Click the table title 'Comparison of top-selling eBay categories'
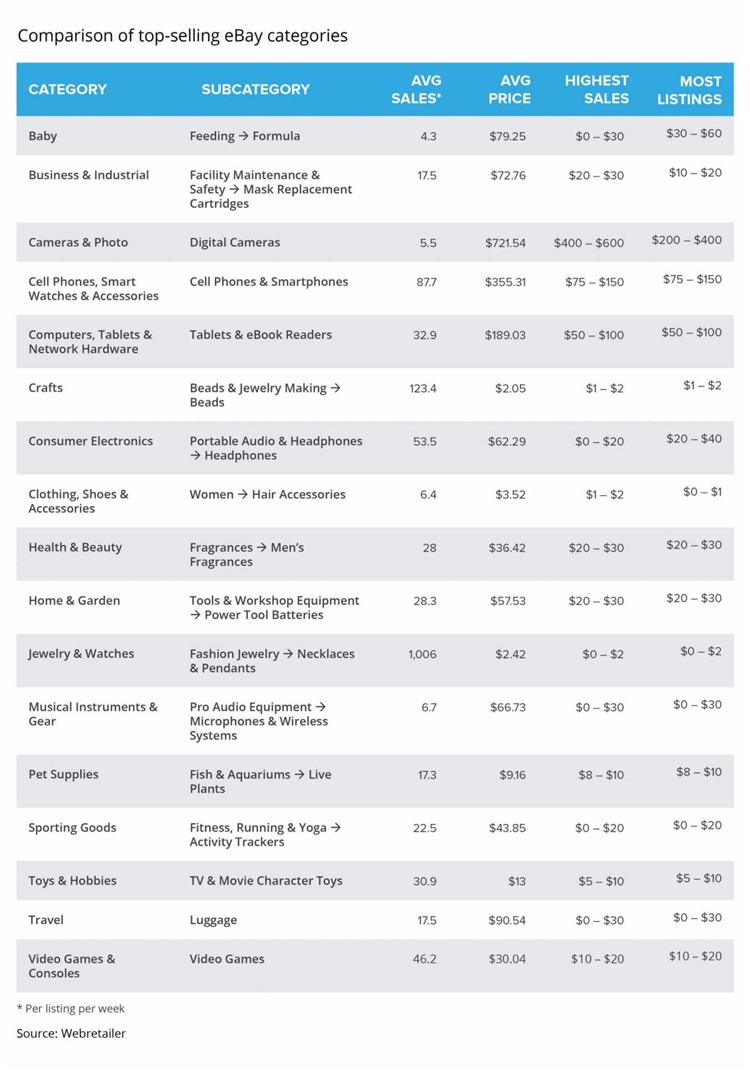The height and width of the screenshot is (1071, 750). (x=183, y=36)
